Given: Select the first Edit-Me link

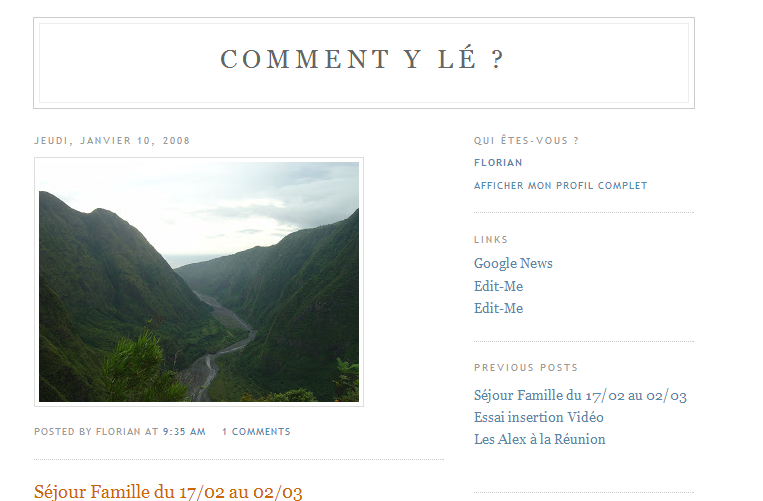Looking at the screenshot, I should click(498, 286).
